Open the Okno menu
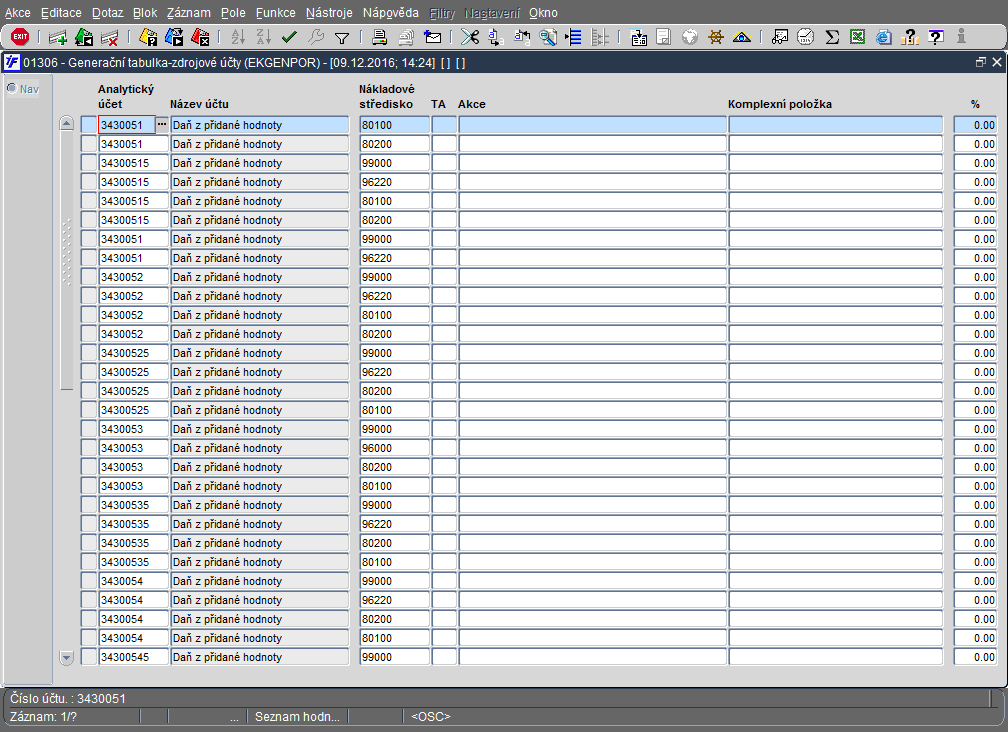 click(x=543, y=13)
